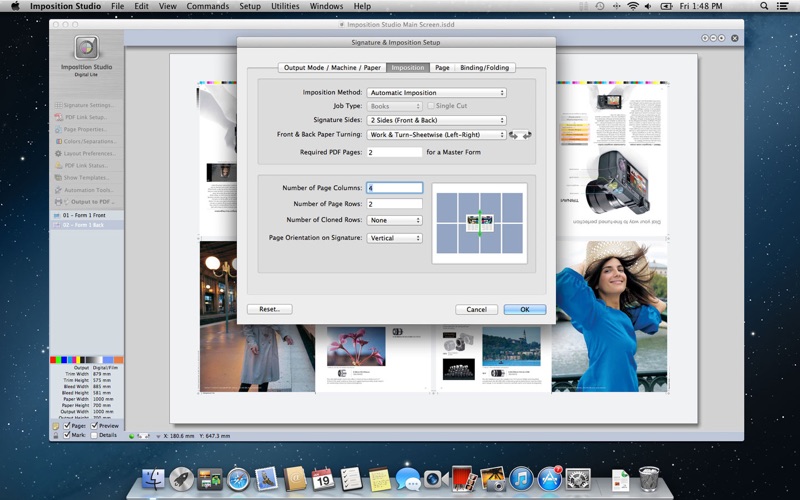Click the Colors/Separations sidebar icon
Image resolution: width=800 pixels, height=500 pixels.
tap(57, 141)
